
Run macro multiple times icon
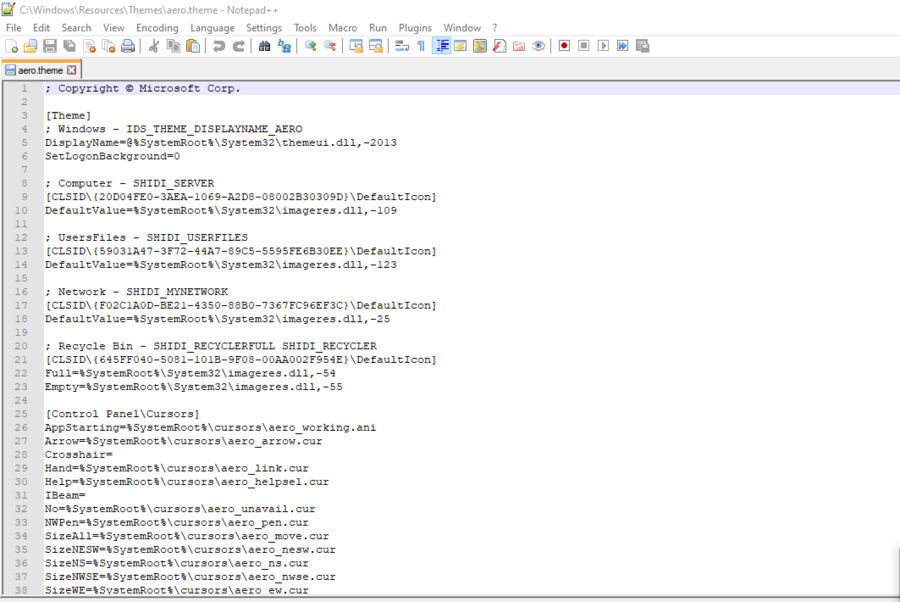point(623,46)
